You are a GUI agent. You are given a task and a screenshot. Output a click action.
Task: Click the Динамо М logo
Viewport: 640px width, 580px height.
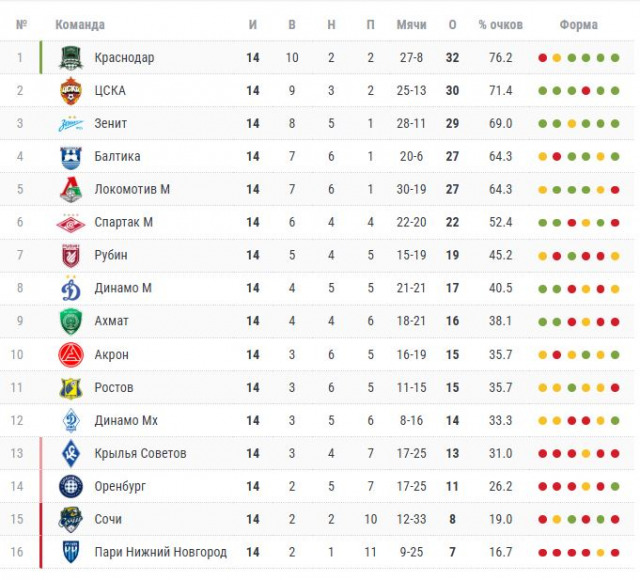[x=70, y=289]
